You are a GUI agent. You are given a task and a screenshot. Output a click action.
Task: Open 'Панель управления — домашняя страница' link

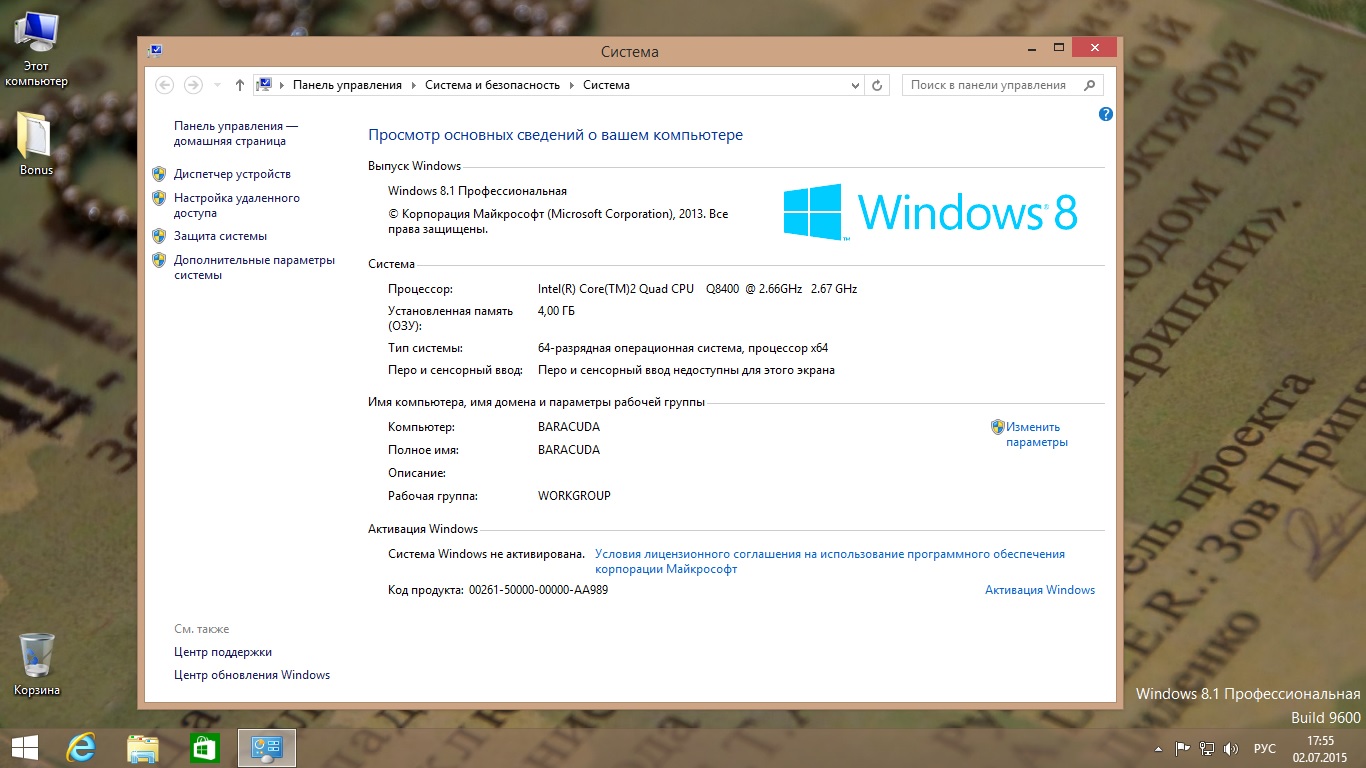tap(236, 134)
